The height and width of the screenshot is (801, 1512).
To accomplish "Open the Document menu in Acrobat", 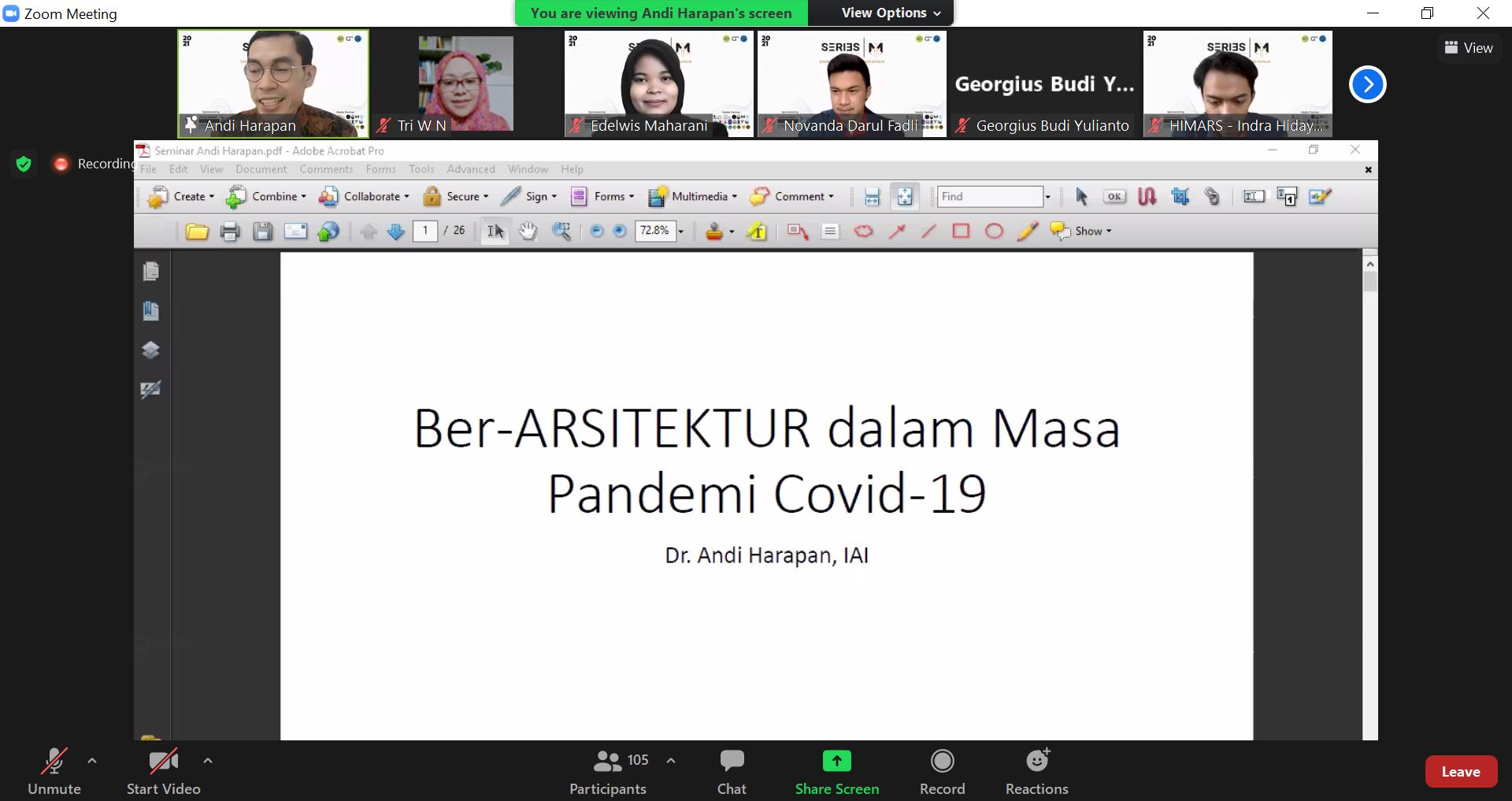I will coord(261,169).
